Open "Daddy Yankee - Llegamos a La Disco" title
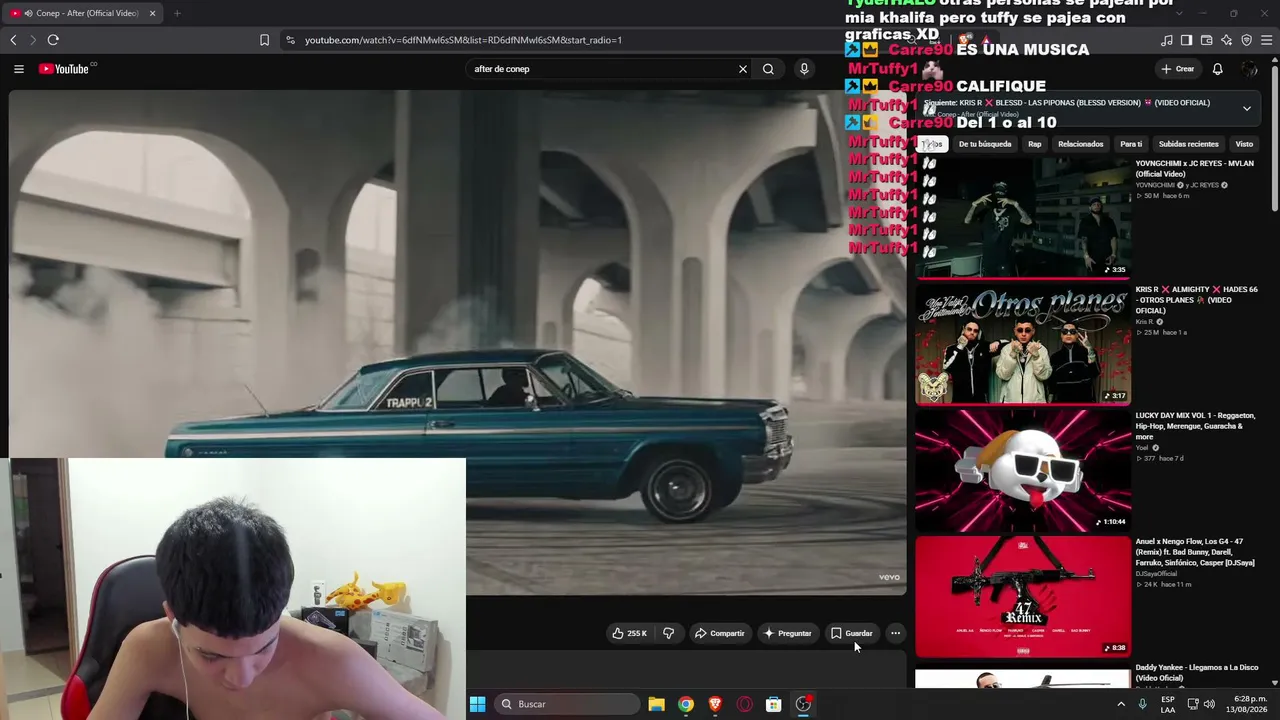Viewport: 1280px width, 720px height. [1197, 672]
